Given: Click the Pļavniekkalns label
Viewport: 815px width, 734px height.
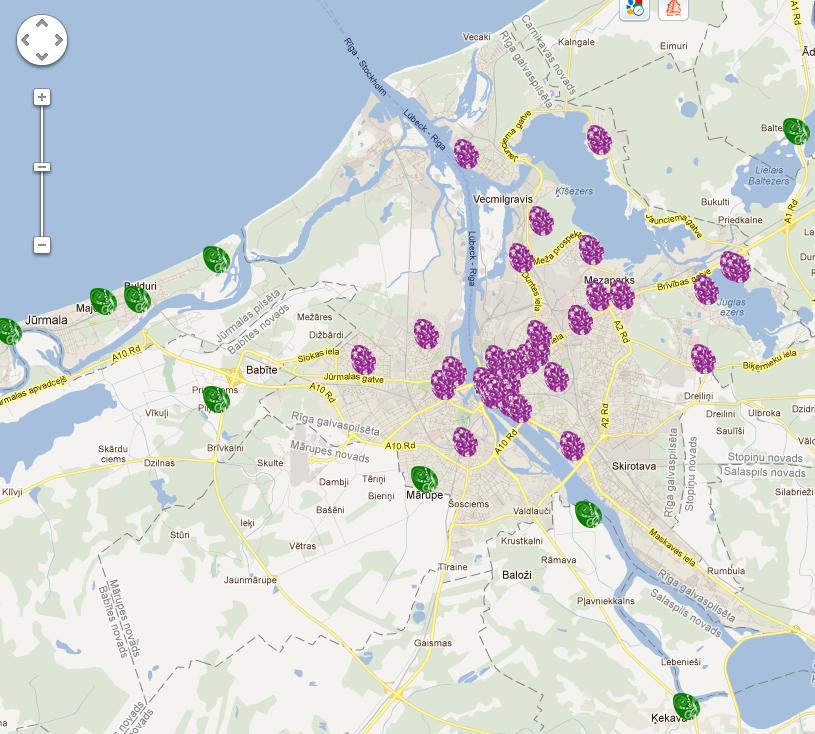Looking at the screenshot, I should [x=606, y=601].
